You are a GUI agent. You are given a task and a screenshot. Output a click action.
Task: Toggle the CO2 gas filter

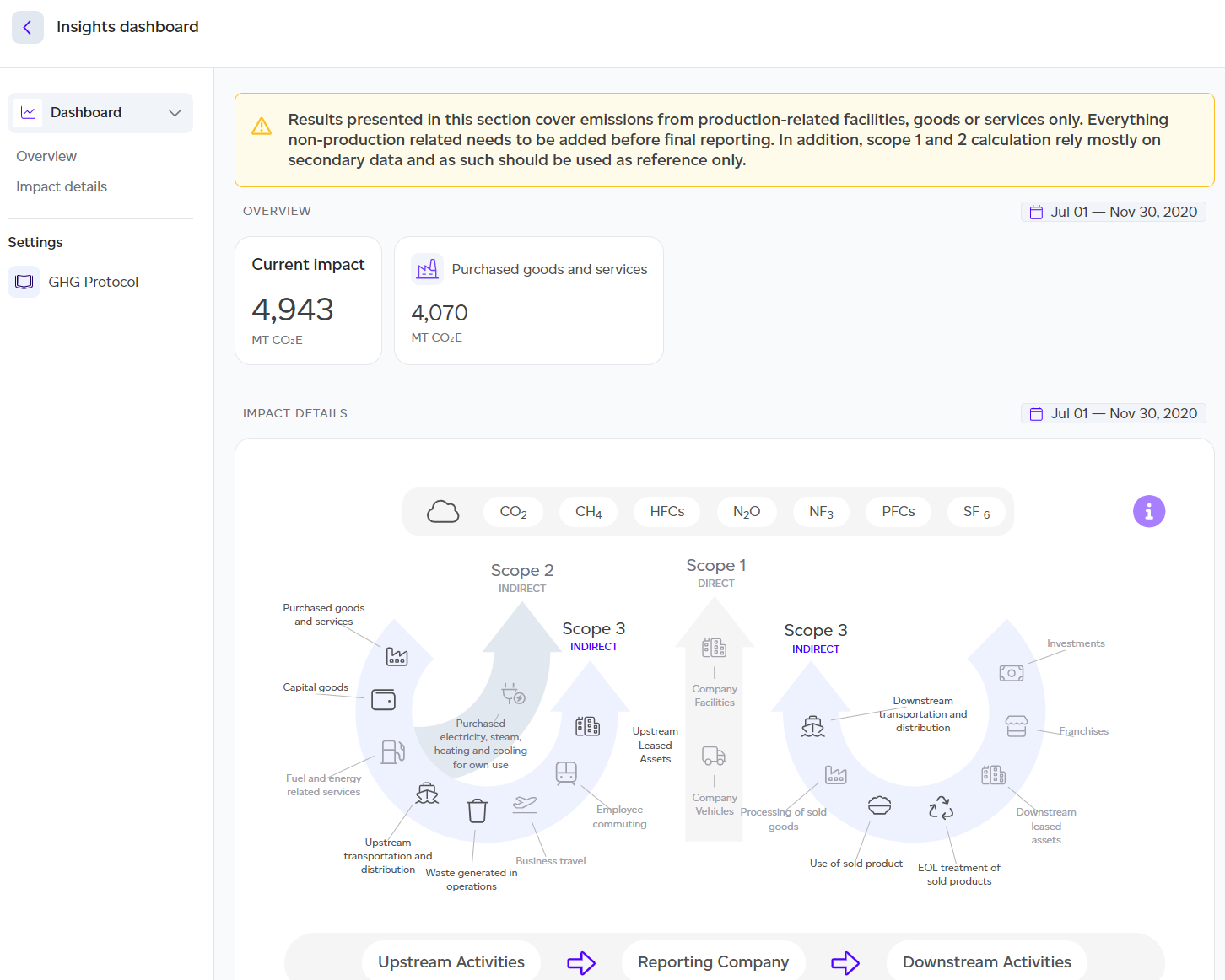point(514,512)
